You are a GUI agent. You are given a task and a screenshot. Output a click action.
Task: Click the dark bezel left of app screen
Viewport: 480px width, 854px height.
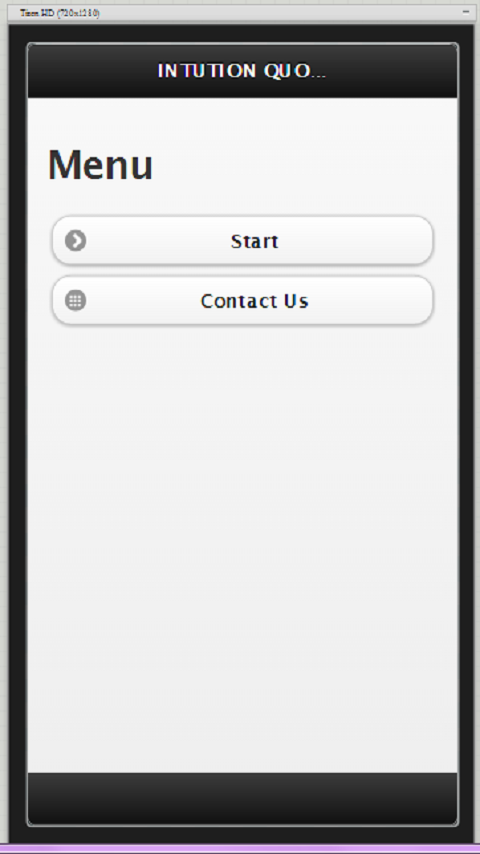[x=17, y=436]
